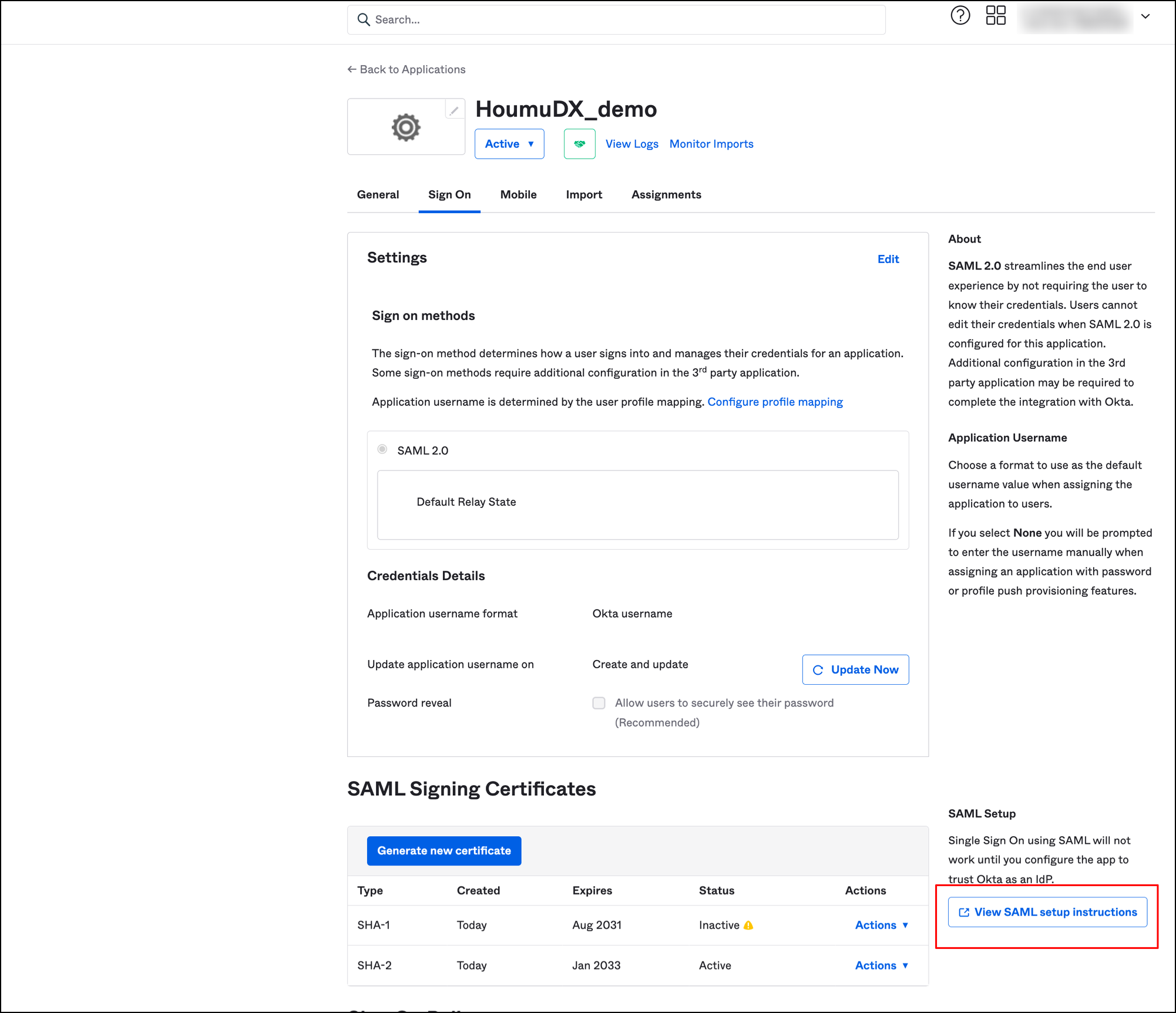Open the Import tab
The image size is (1176, 1013).
(584, 194)
